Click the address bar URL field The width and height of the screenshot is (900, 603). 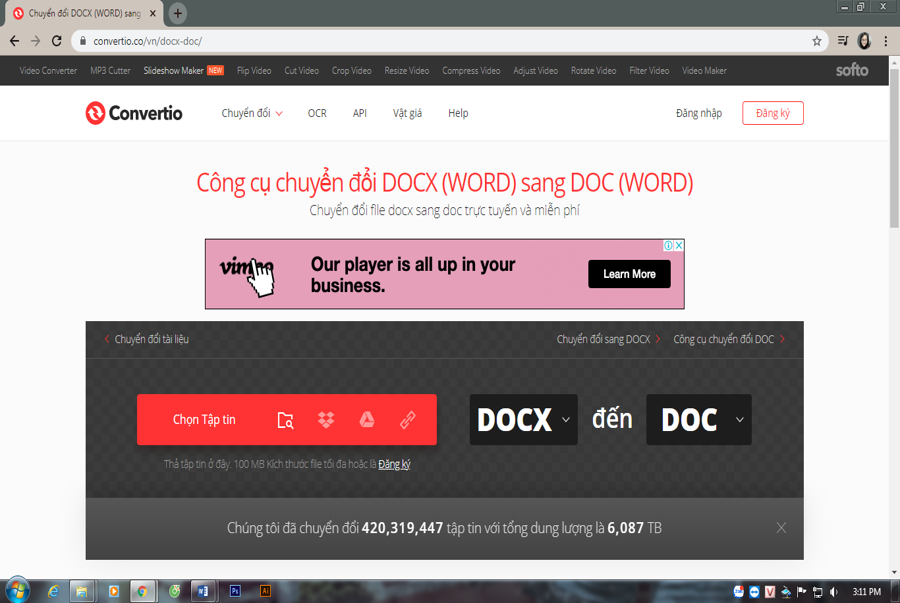coord(448,41)
